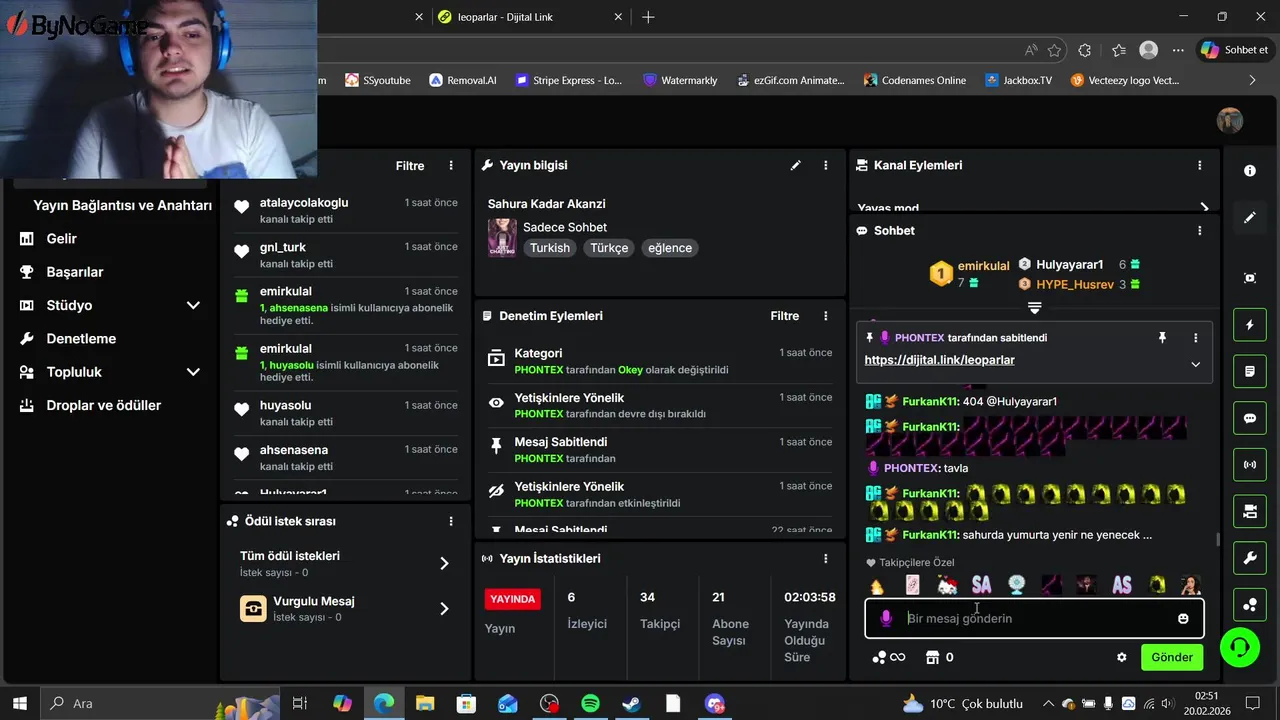
Task: Click the gift shop counter icon below chat
Action: click(x=939, y=657)
